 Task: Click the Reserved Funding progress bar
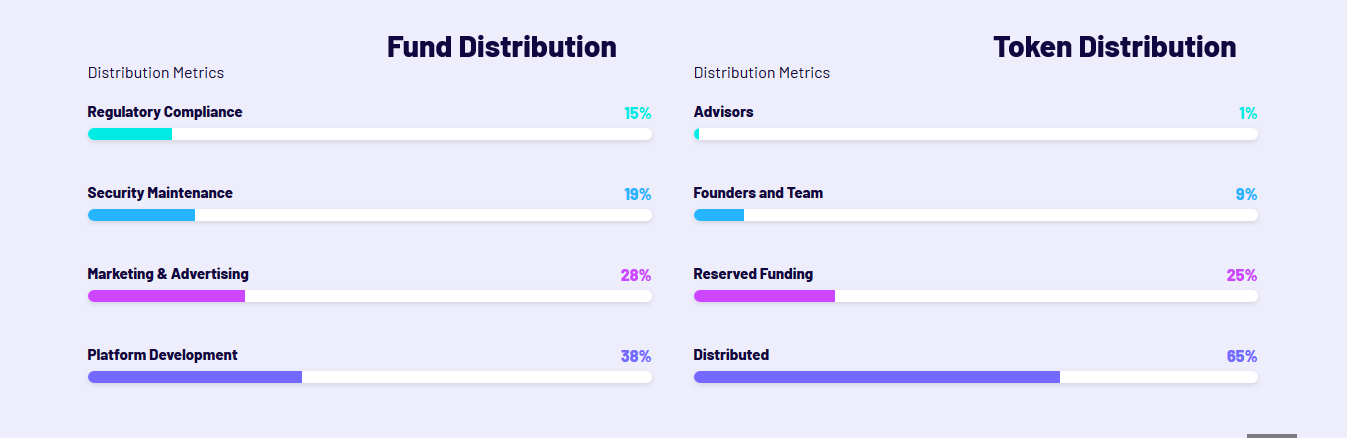pyautogui.click(x=975, y=296)
